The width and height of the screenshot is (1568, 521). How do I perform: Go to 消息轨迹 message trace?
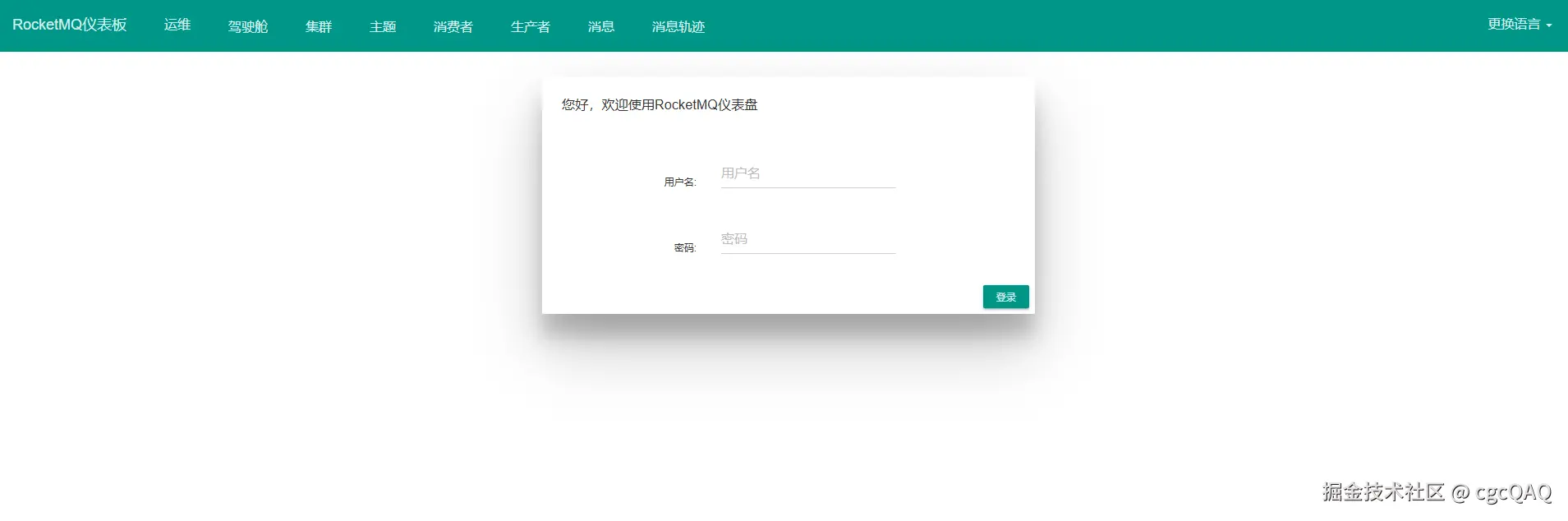tap(678, 26)
